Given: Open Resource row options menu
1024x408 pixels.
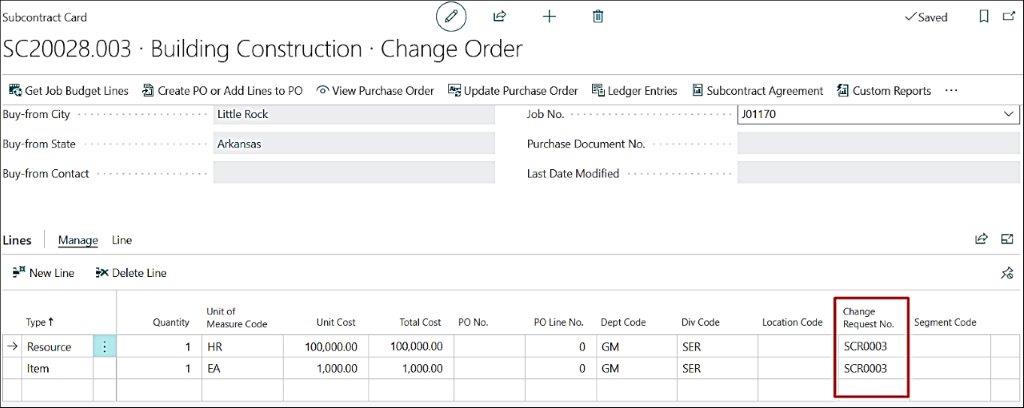Looking at the screenshot, I should point(104,347).
